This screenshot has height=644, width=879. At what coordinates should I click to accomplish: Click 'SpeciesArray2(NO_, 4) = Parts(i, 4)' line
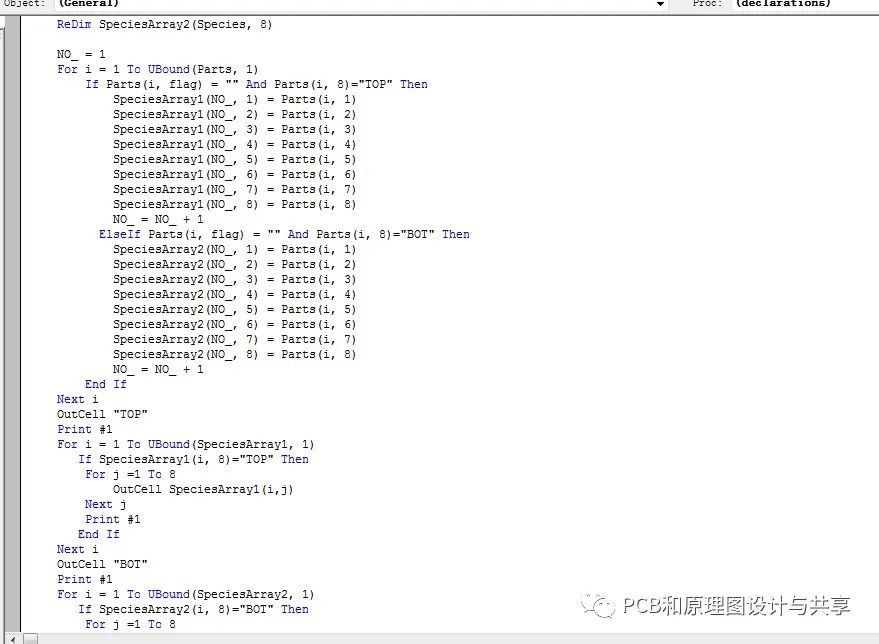click(x=234, y=294)
